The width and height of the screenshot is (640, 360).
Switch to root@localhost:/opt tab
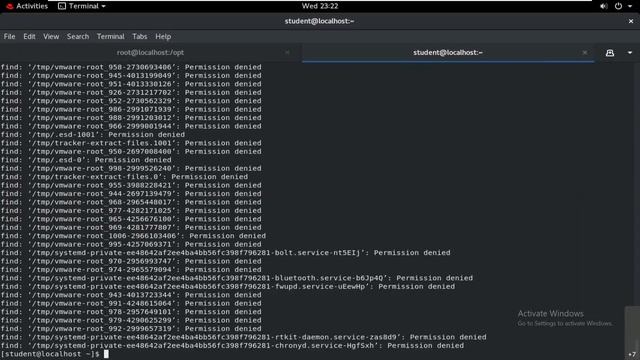pos(150,53)
